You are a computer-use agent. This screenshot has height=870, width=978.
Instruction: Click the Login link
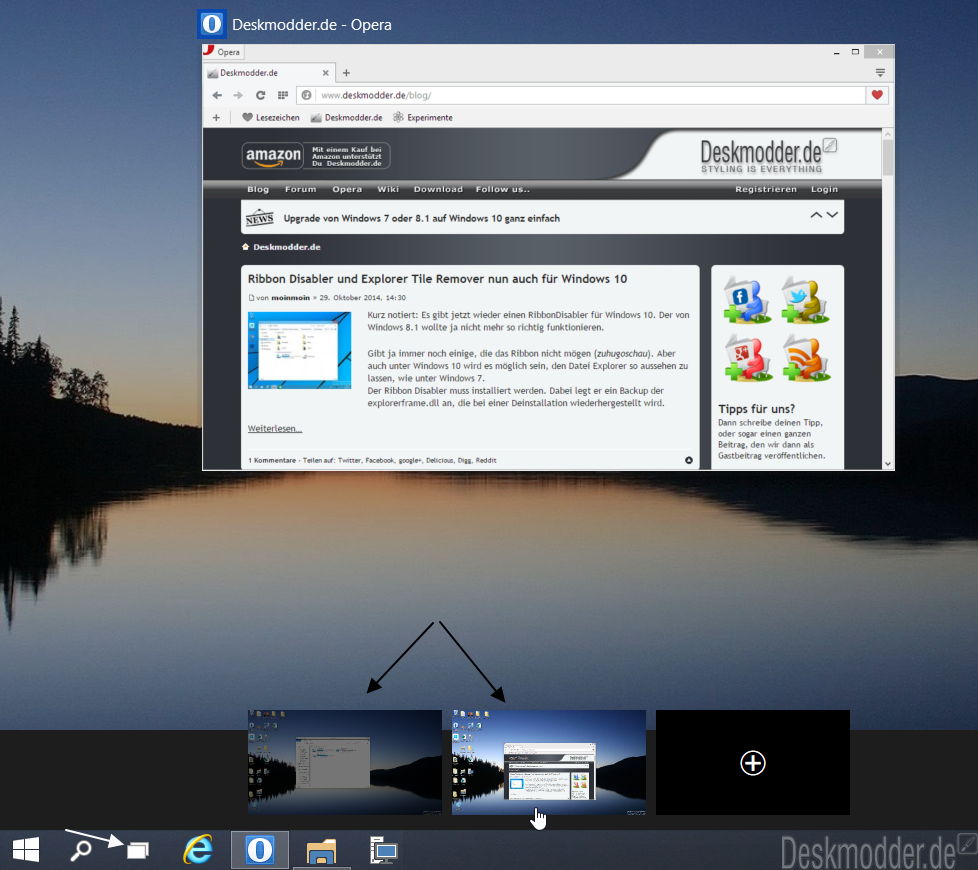(825, 189)
